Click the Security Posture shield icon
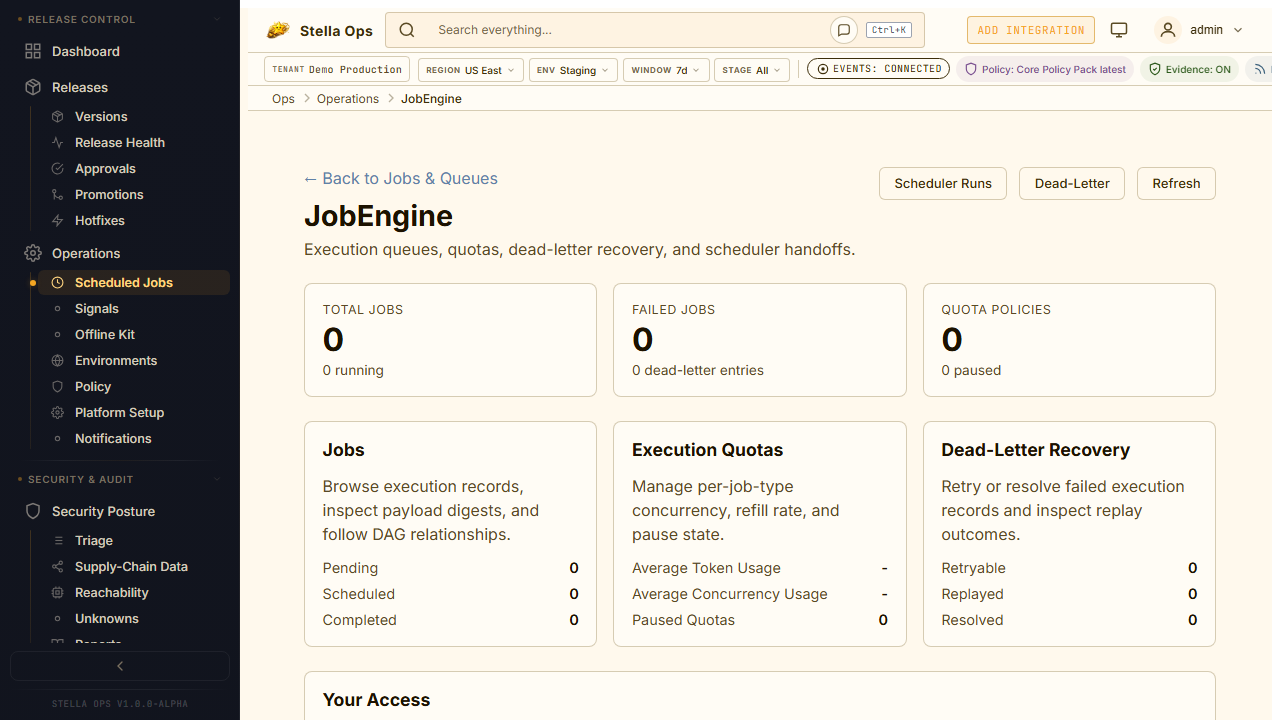 tap(33, 511)
